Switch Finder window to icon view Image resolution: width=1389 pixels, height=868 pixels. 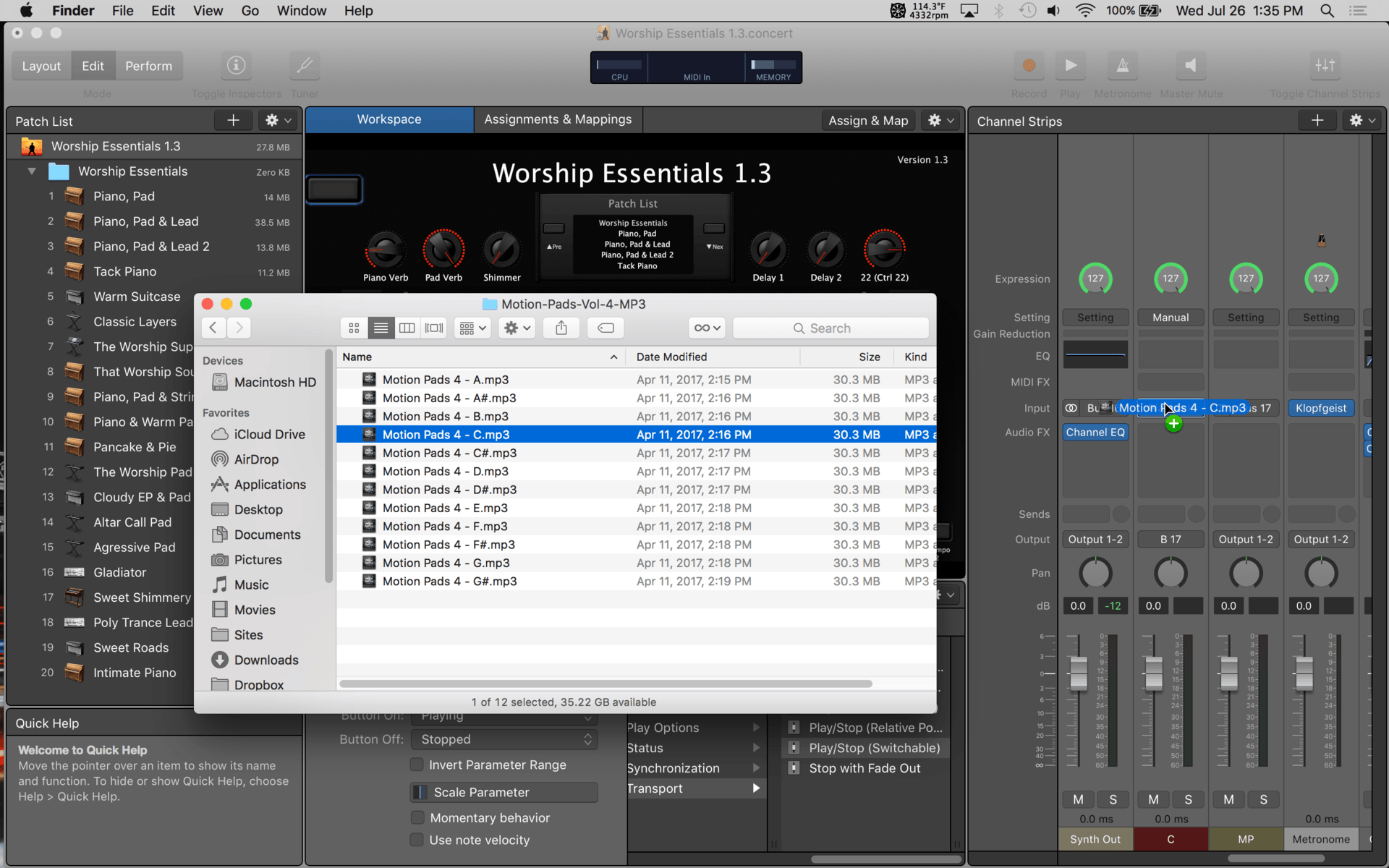[354, 328]
